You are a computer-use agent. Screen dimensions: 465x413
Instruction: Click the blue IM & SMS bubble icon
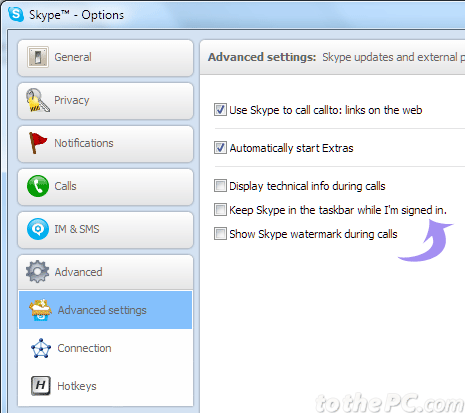[x=38, y=229]
